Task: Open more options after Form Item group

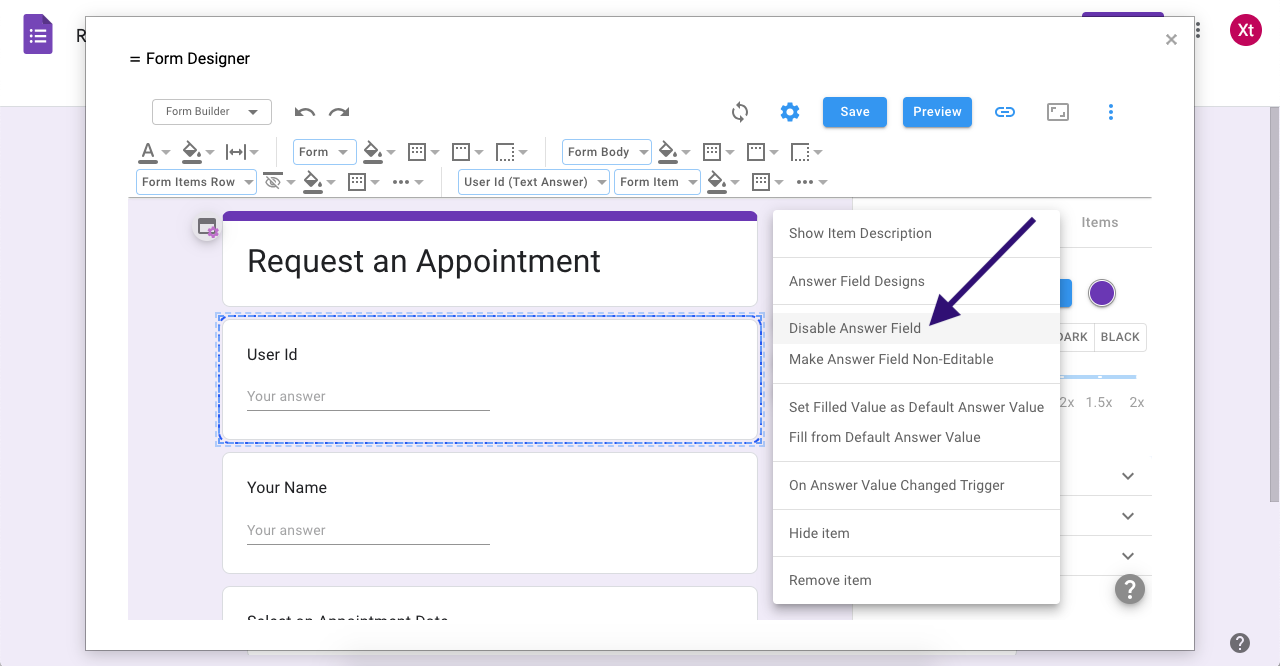Action: (x=804, y=182)
